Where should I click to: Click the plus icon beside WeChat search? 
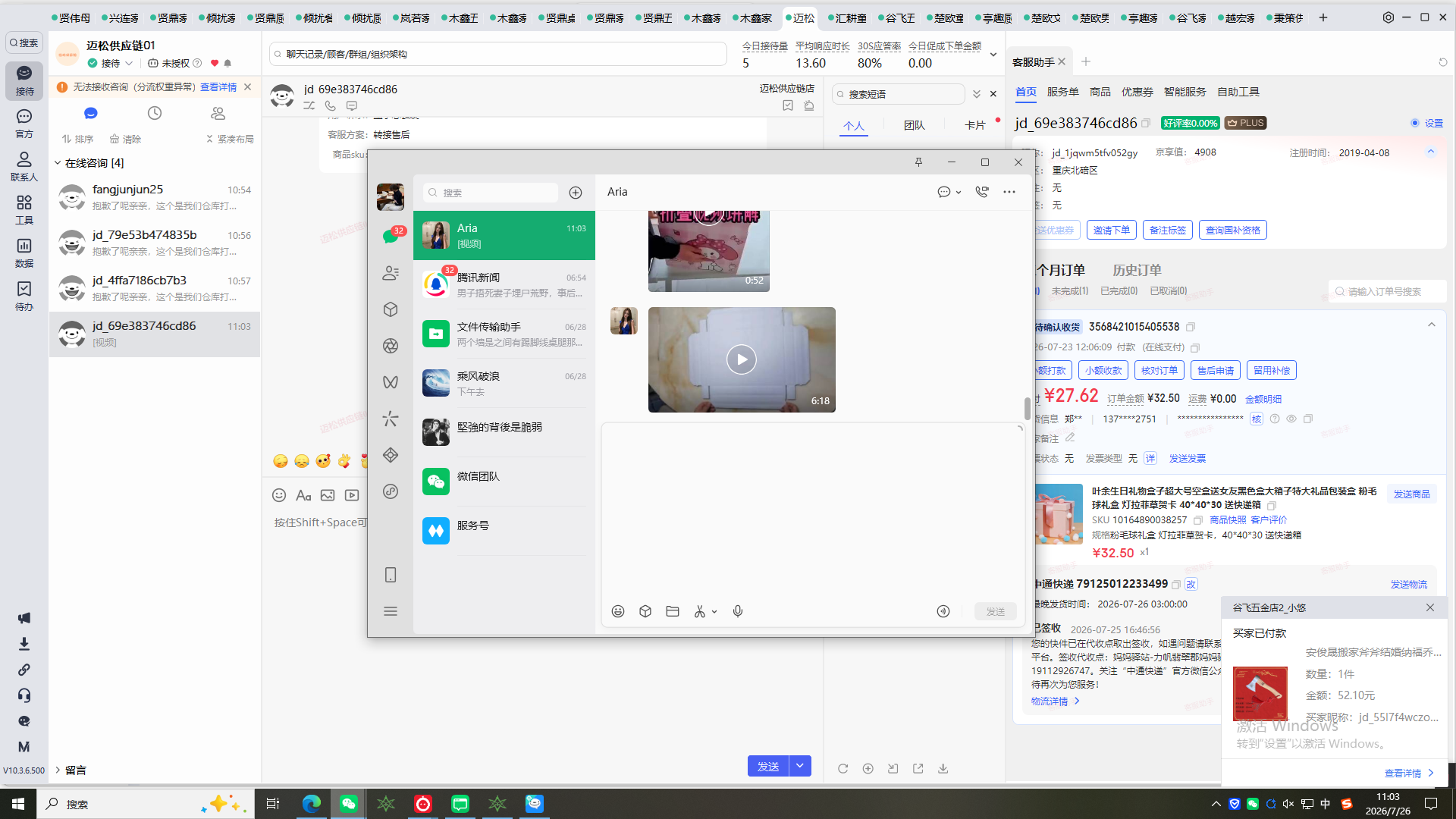point(576,193)
